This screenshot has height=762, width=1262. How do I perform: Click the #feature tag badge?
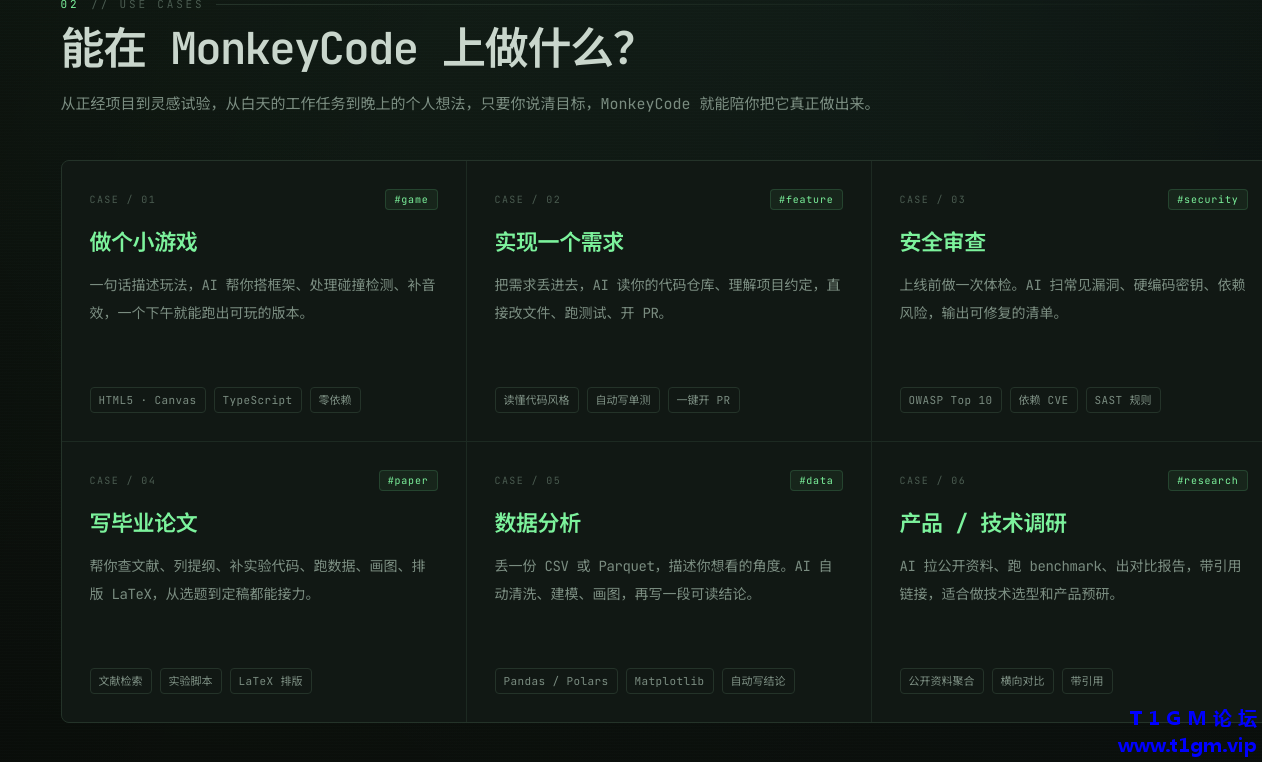(806, 200)
